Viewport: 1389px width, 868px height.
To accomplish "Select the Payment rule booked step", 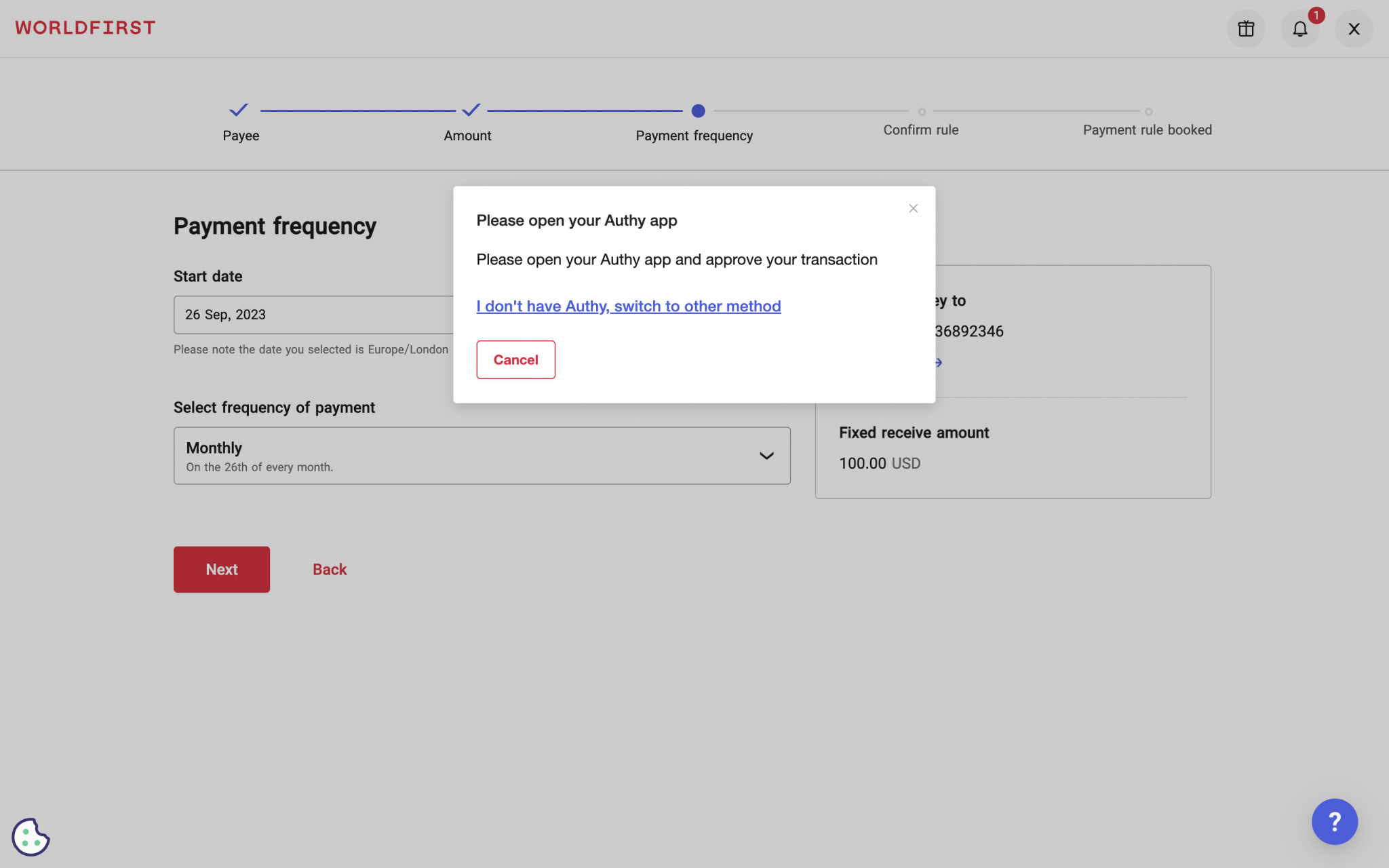I will pyautogui.click(x=1148, y=111).
